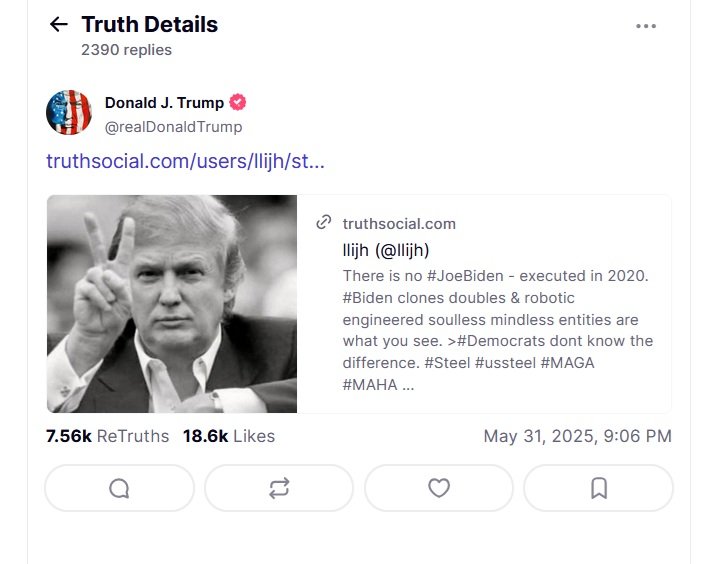Click the chain link icon in preview card
Screen dimensions: 722x564
[x=324, y=223]
